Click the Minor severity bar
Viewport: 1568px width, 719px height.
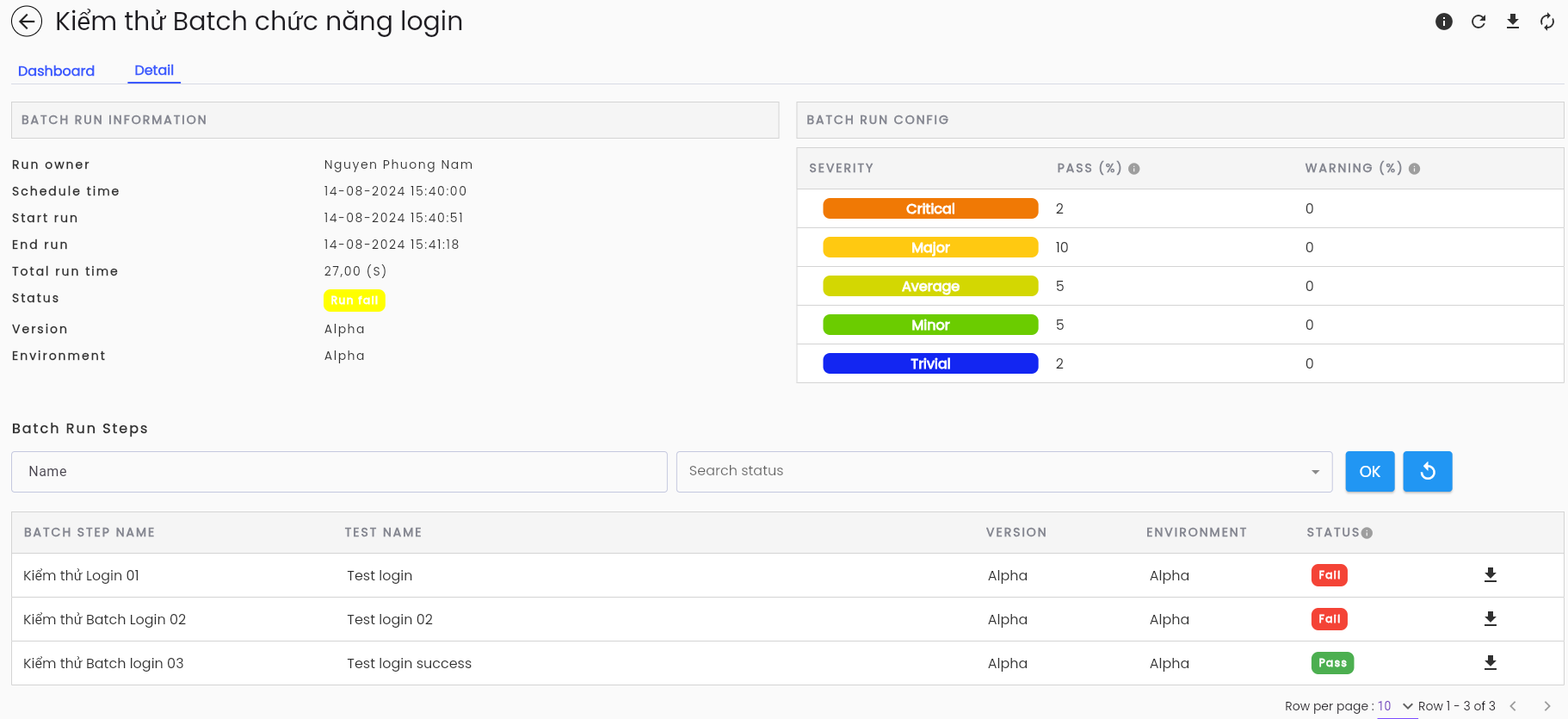(930, 325)
